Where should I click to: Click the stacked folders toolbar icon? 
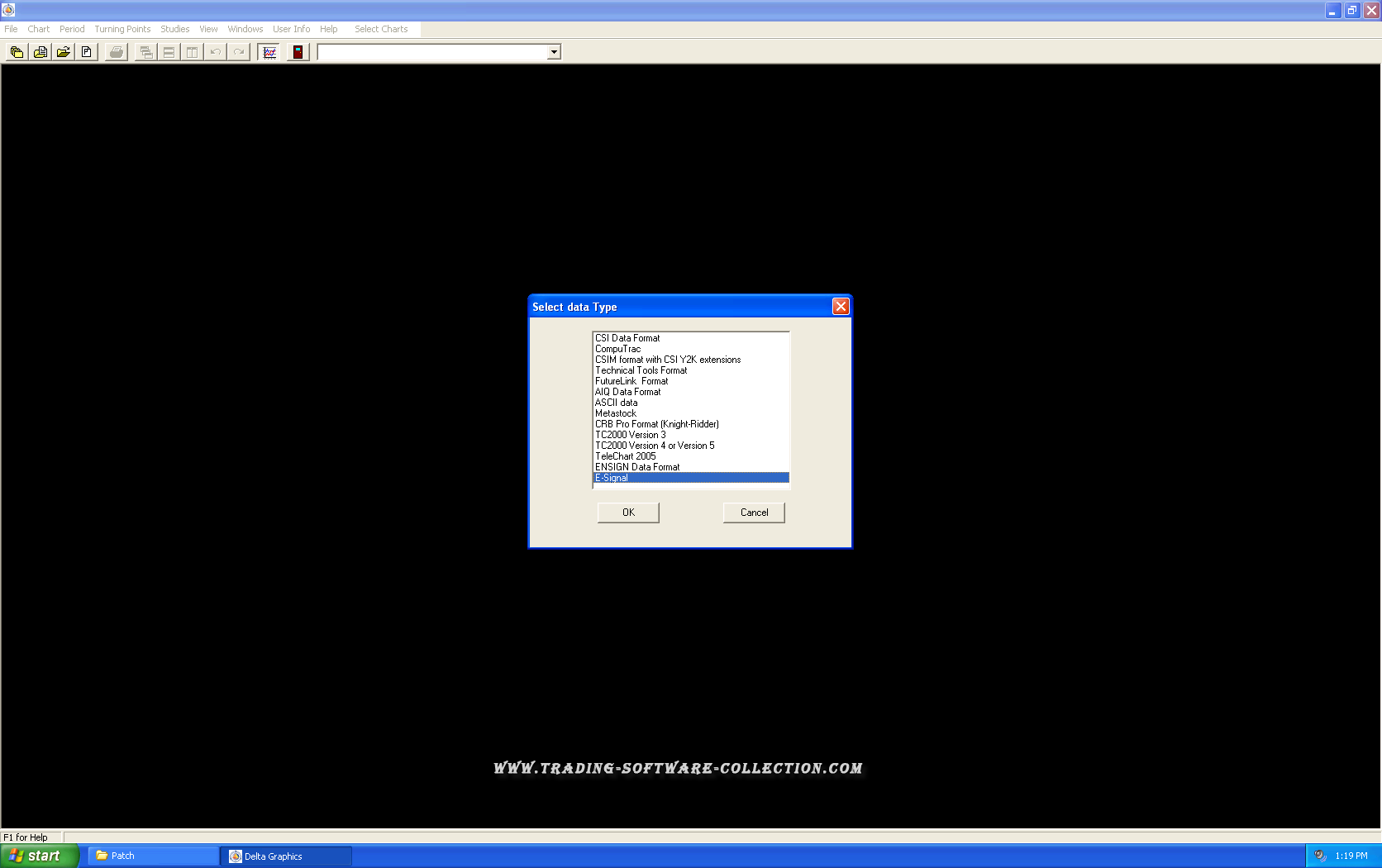coord(17,52)
